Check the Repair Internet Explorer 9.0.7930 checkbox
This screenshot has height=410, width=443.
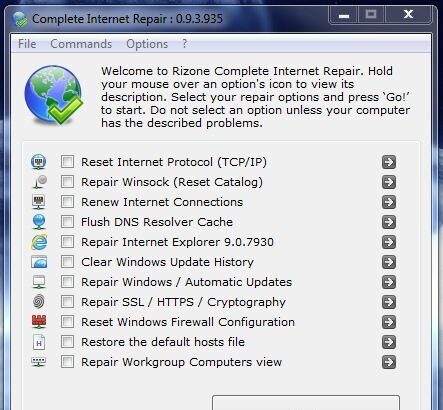67,242
